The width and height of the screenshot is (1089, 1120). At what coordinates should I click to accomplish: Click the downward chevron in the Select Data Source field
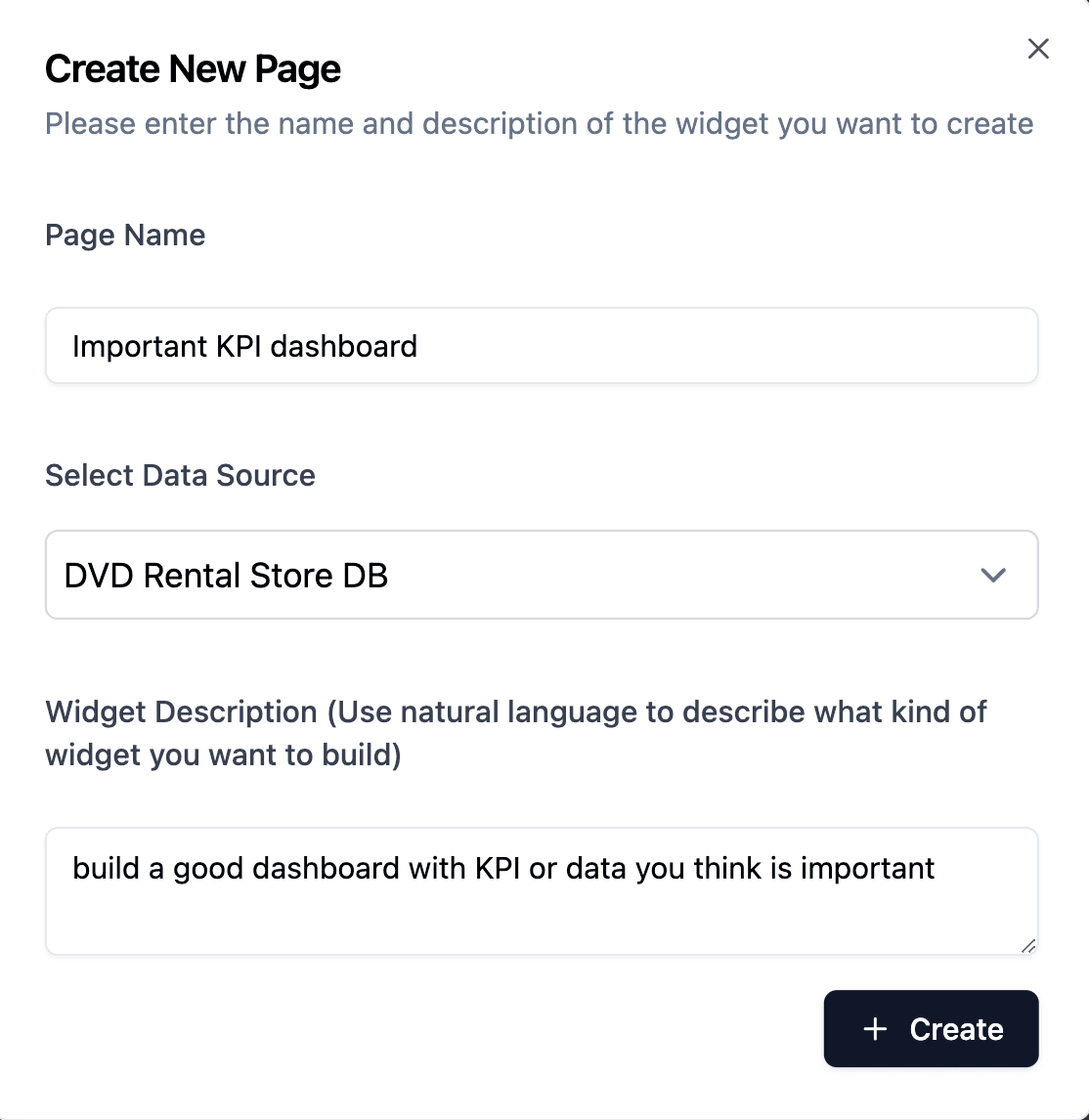point(994,576)
